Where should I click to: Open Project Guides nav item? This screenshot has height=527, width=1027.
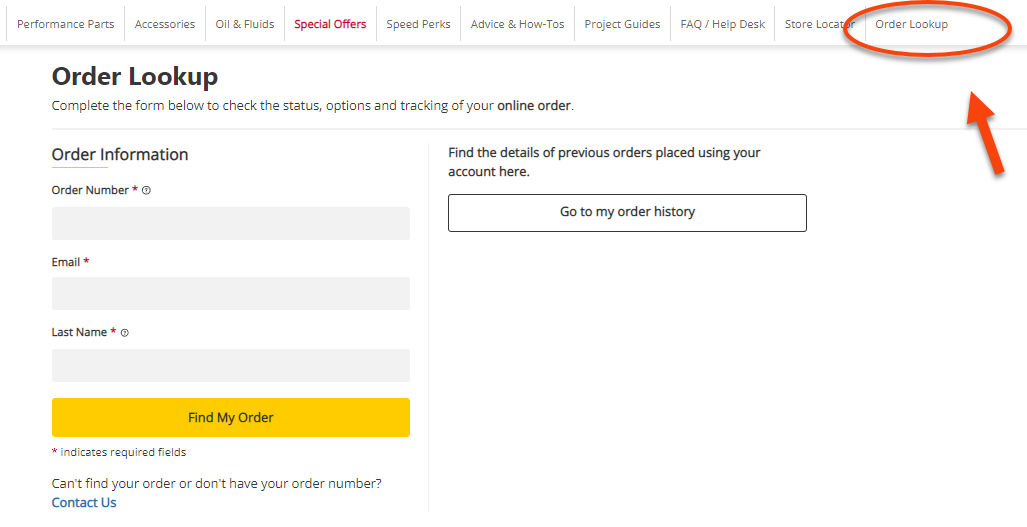(x=622, y=24)
